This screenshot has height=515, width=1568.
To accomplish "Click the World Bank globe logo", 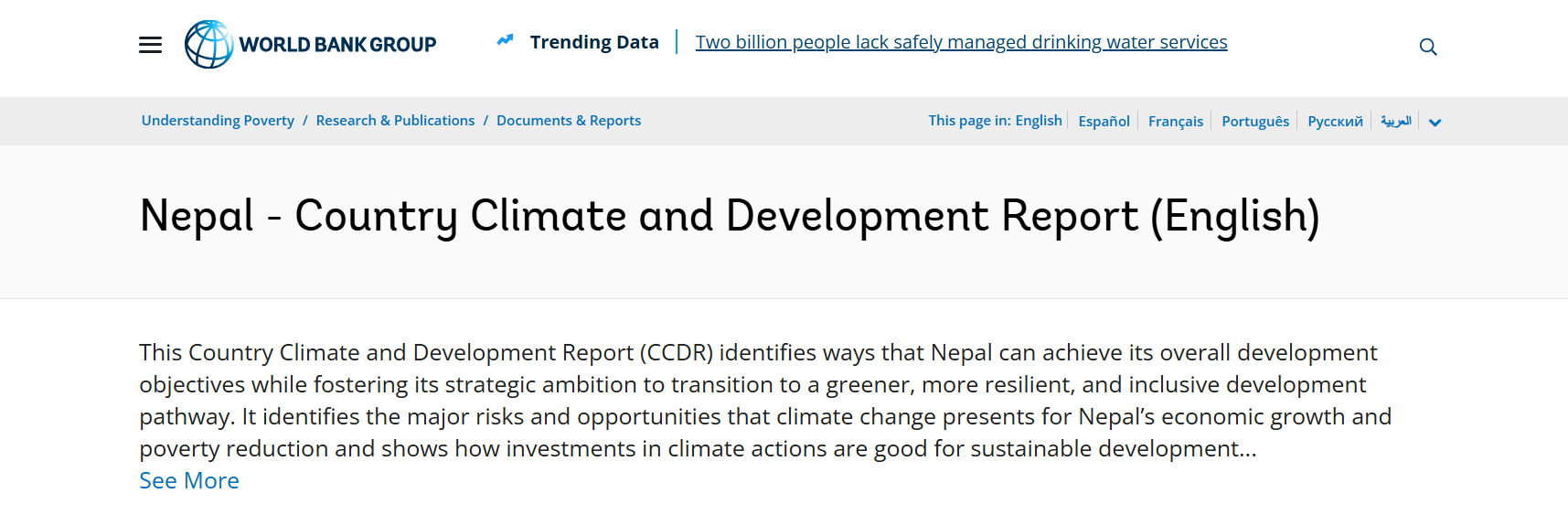I will pyautogui.click(x=209, y=44).
